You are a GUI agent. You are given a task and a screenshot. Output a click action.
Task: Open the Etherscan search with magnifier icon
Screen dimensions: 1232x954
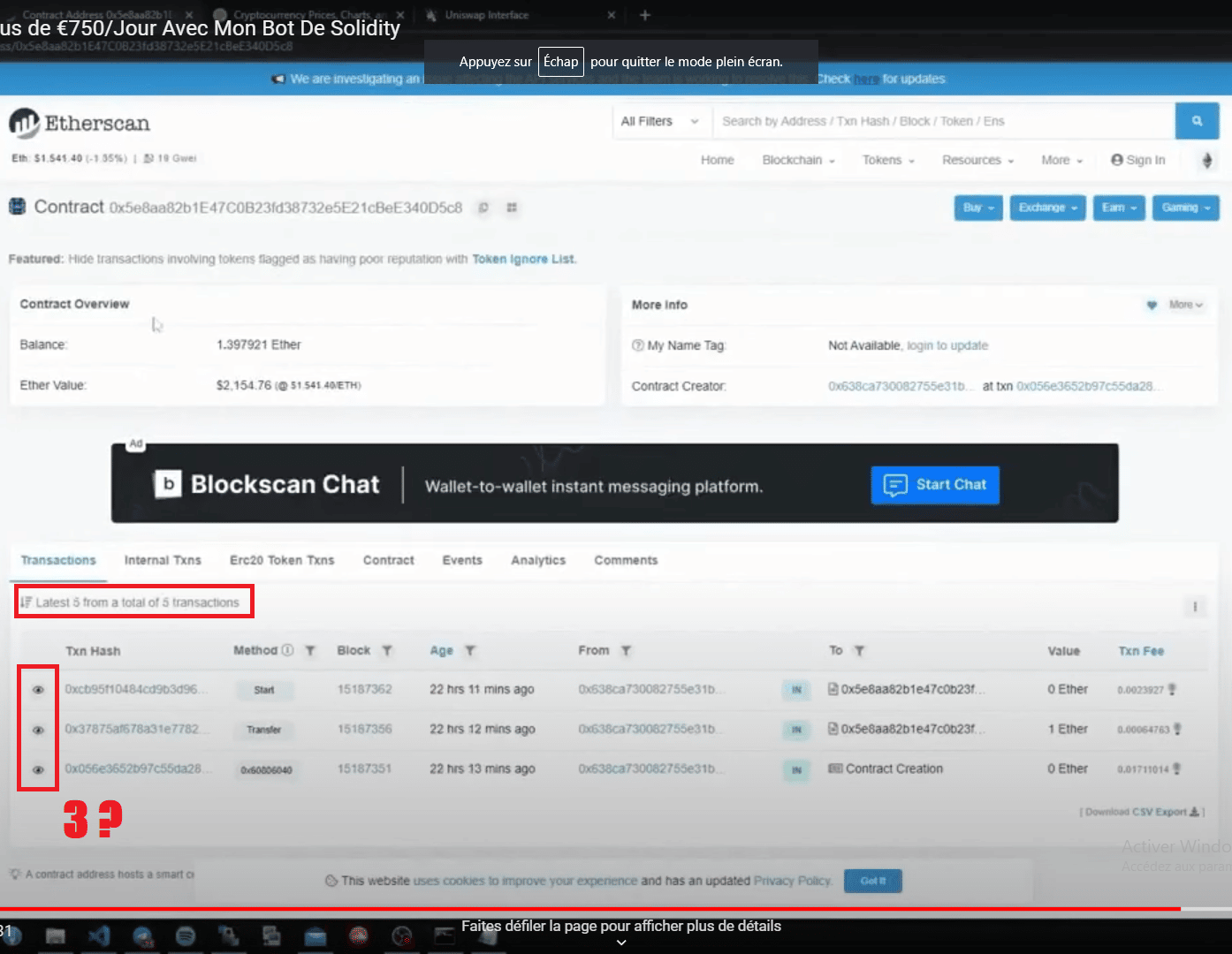tap(1198, 121)
